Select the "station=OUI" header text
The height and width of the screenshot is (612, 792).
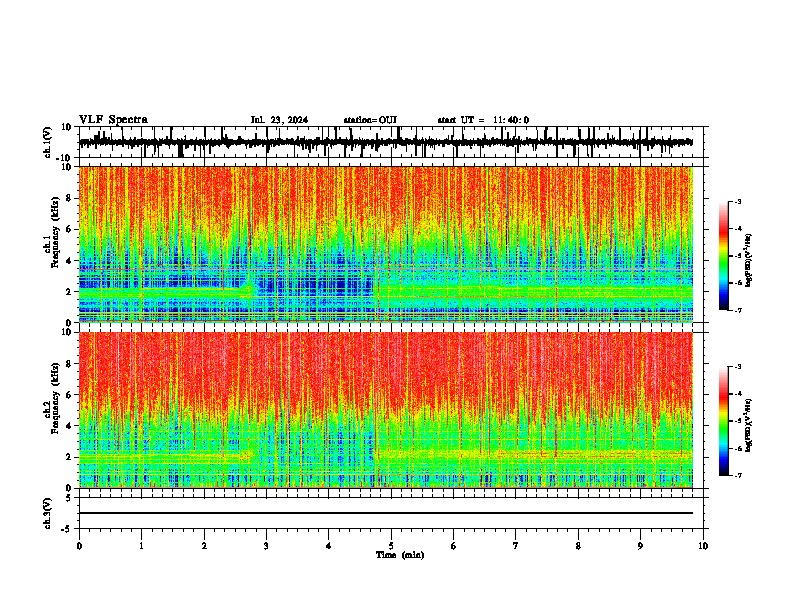click(370, 120)
